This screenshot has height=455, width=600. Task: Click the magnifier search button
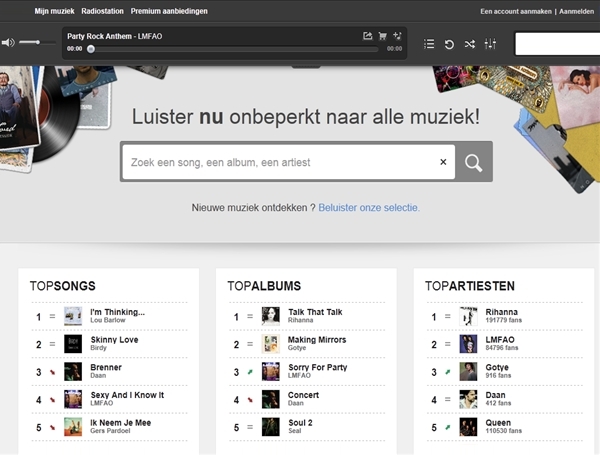click(x=474, y=162)
